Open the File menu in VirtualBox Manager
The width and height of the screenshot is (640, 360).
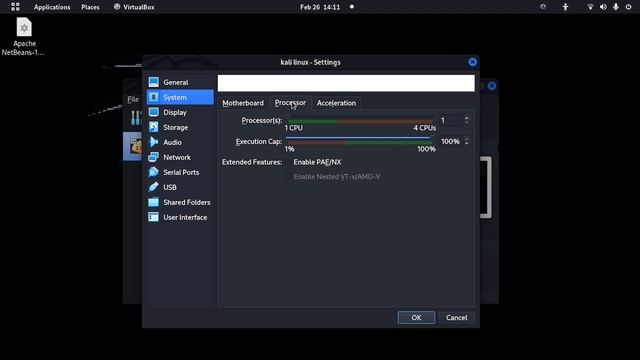click(133, 99)
